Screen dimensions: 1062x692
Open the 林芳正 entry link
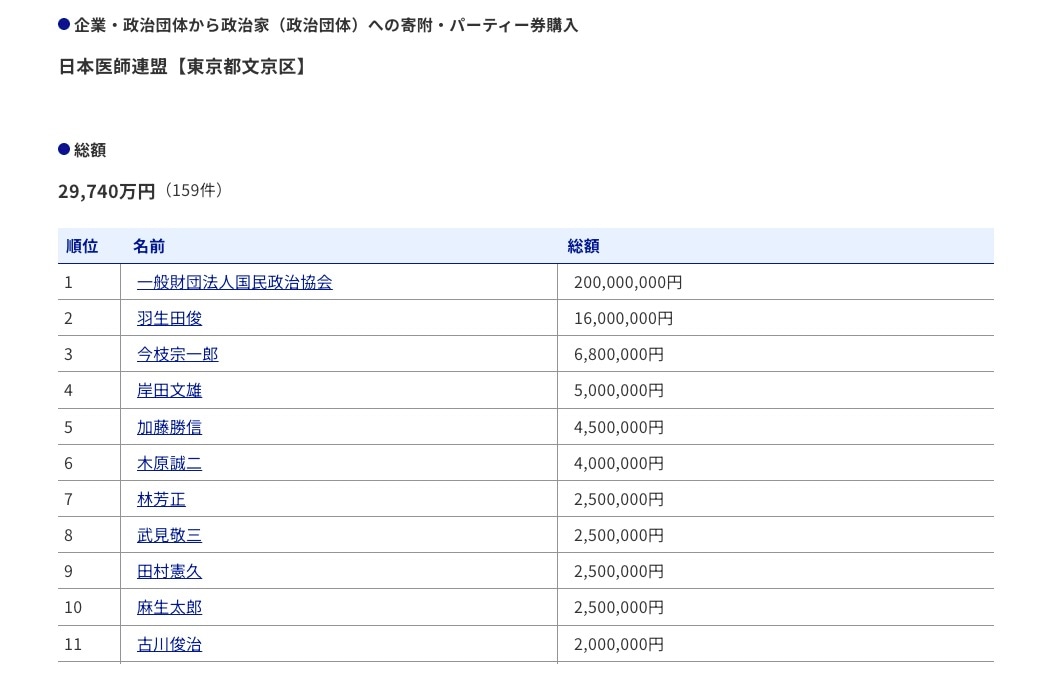click(161, 499)
